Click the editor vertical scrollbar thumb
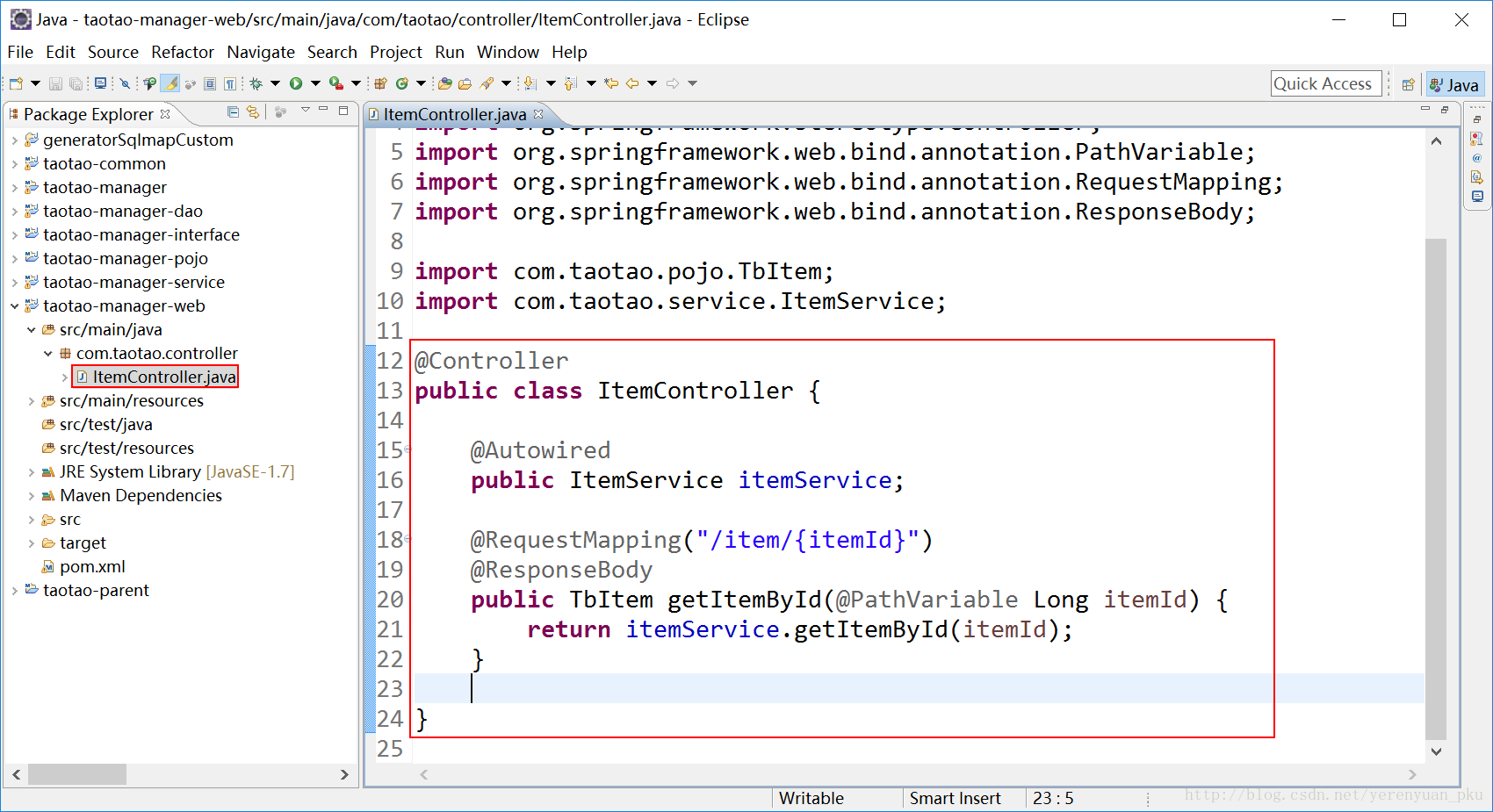The image size is (1493, 812). [x=1436, y=489]
